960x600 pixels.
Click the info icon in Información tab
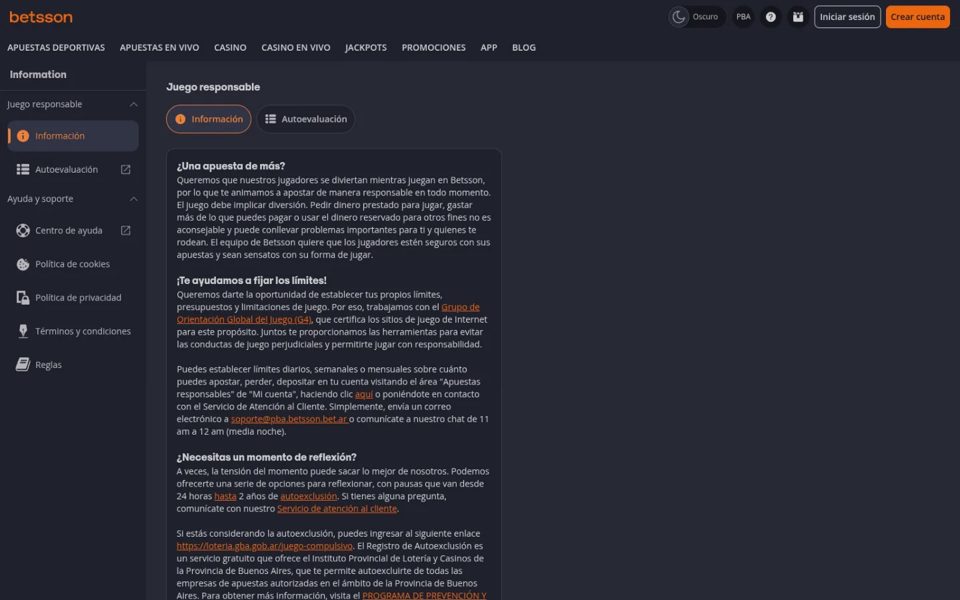tap(180, 119)
